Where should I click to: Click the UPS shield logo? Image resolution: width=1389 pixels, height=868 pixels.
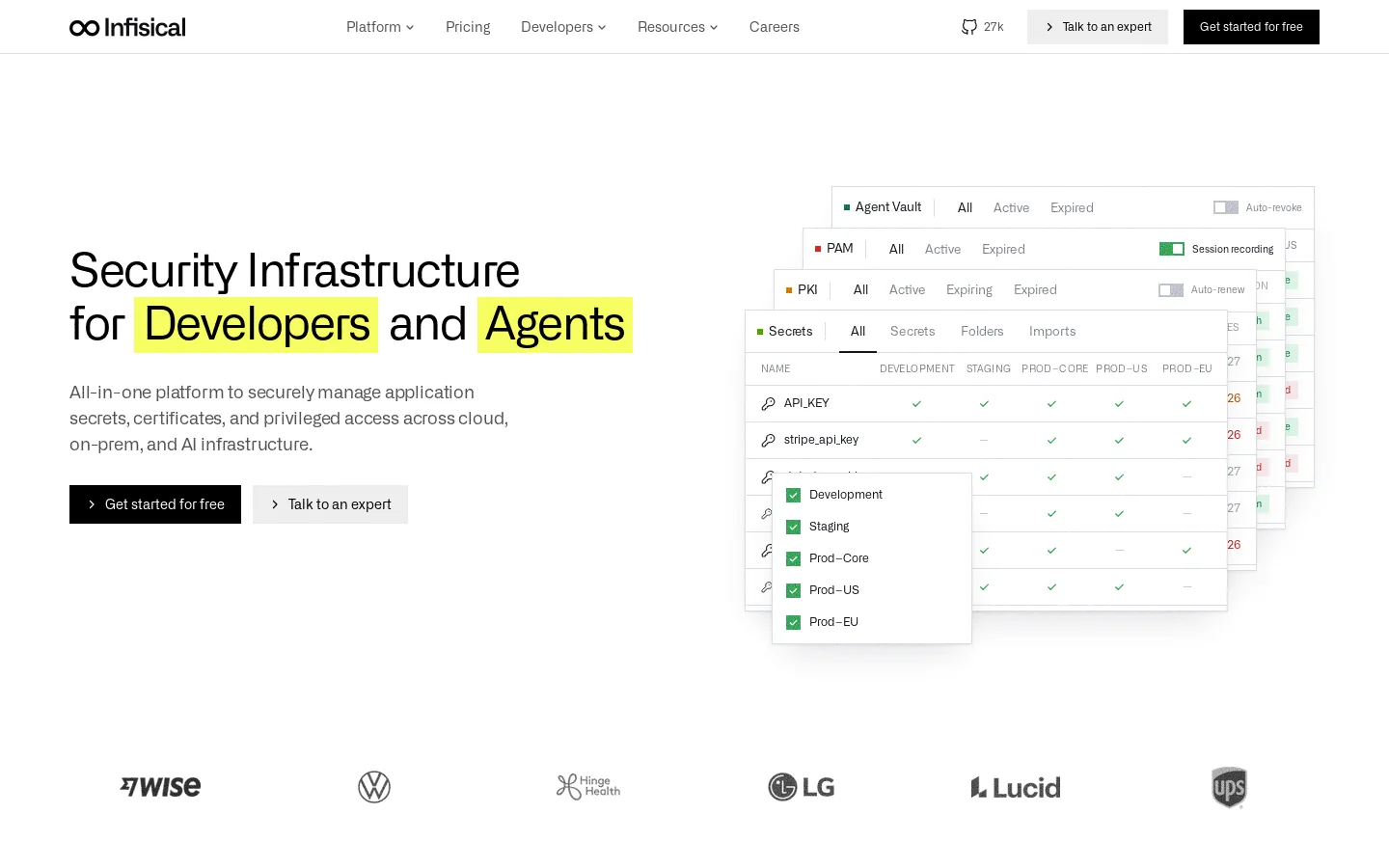pos(1229,787)
